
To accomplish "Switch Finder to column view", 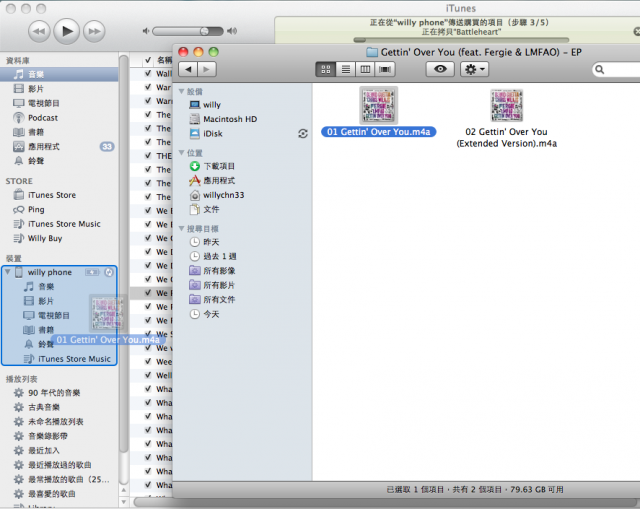I will pyautogui.click(x=365, y=69).
